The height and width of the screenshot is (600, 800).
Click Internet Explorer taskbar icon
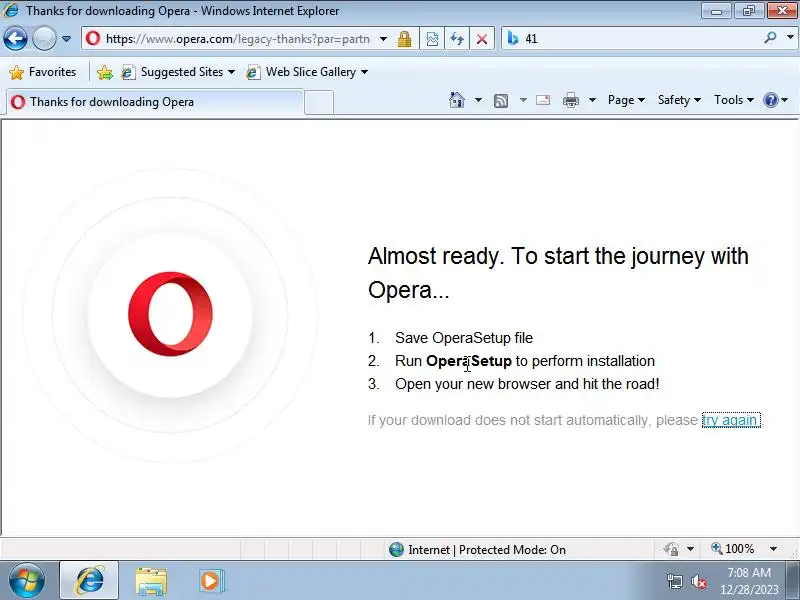click(x=90, y=581)
